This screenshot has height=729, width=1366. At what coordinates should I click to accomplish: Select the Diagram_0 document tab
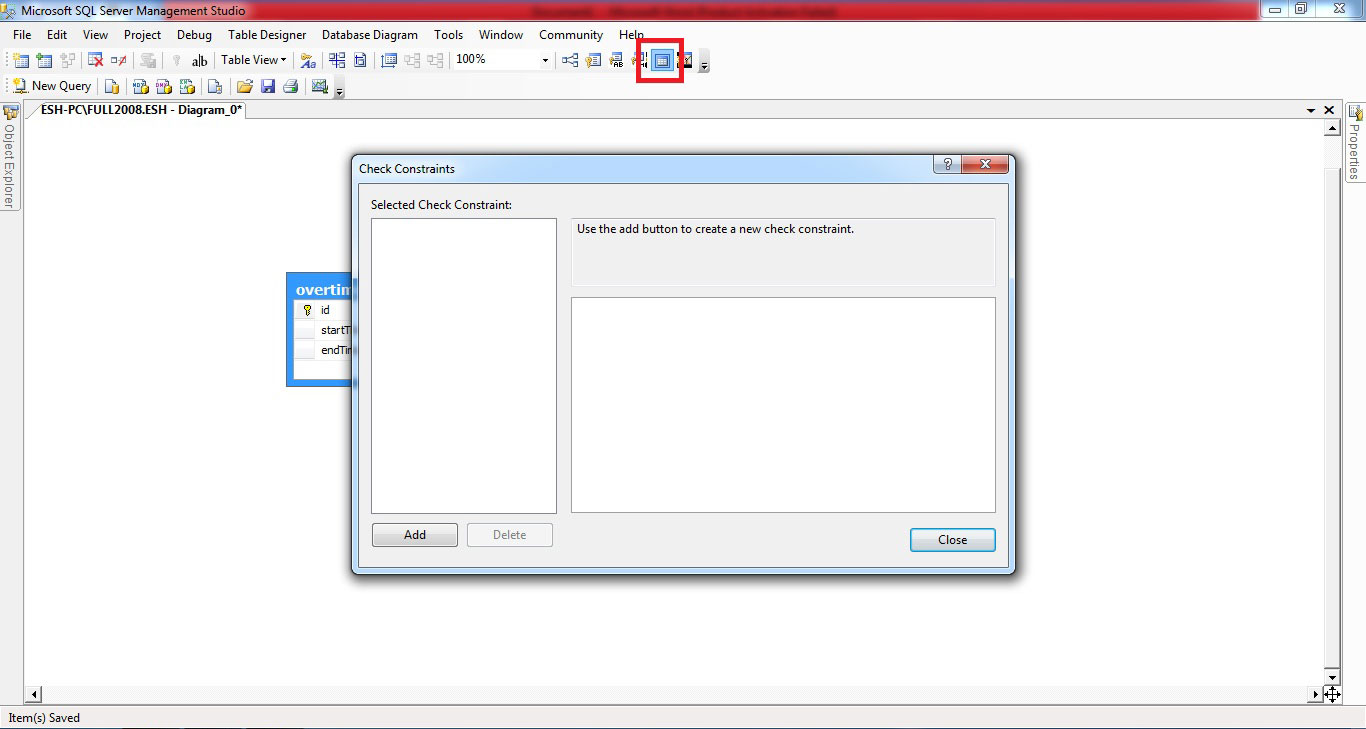pos(141,110)
